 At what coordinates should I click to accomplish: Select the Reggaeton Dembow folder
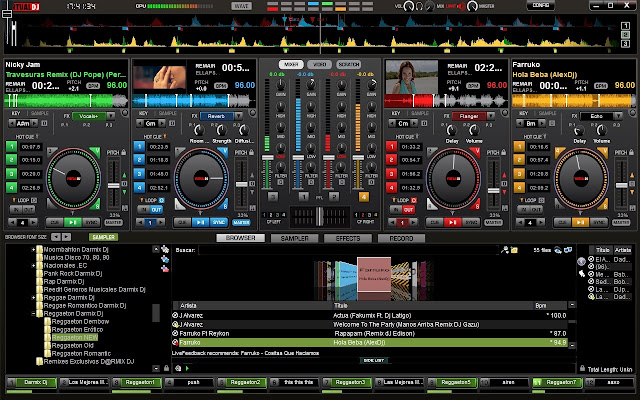pyautogui.click(x=80, y=322)
